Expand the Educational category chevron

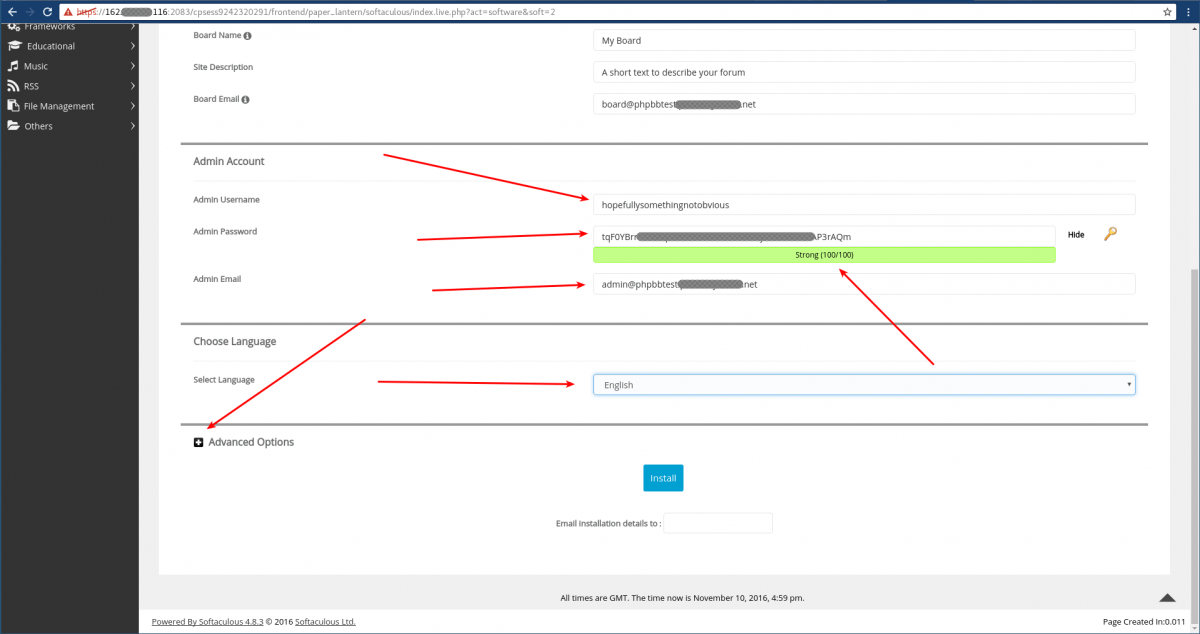(x=132, y=46)
